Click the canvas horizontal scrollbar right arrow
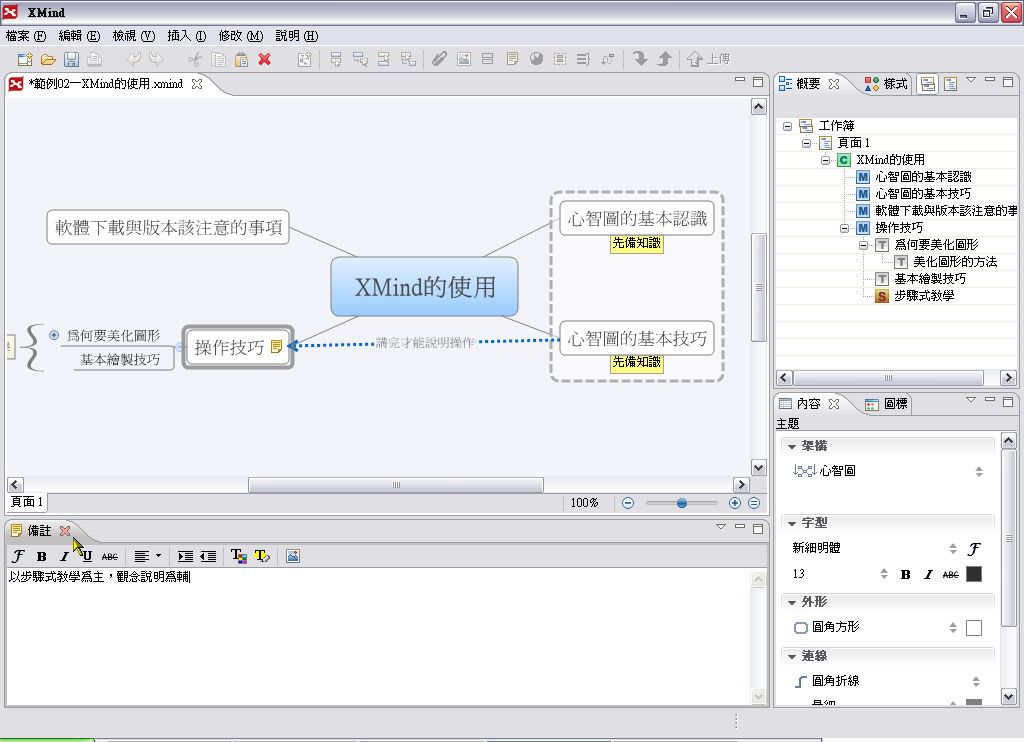The width and height of the screenshot is (1024, 742). (x=741, y=485)
